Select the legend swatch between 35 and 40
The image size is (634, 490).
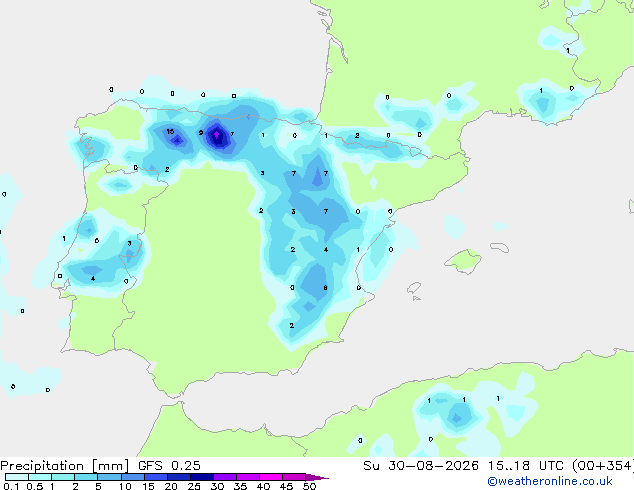click(248, 477)
